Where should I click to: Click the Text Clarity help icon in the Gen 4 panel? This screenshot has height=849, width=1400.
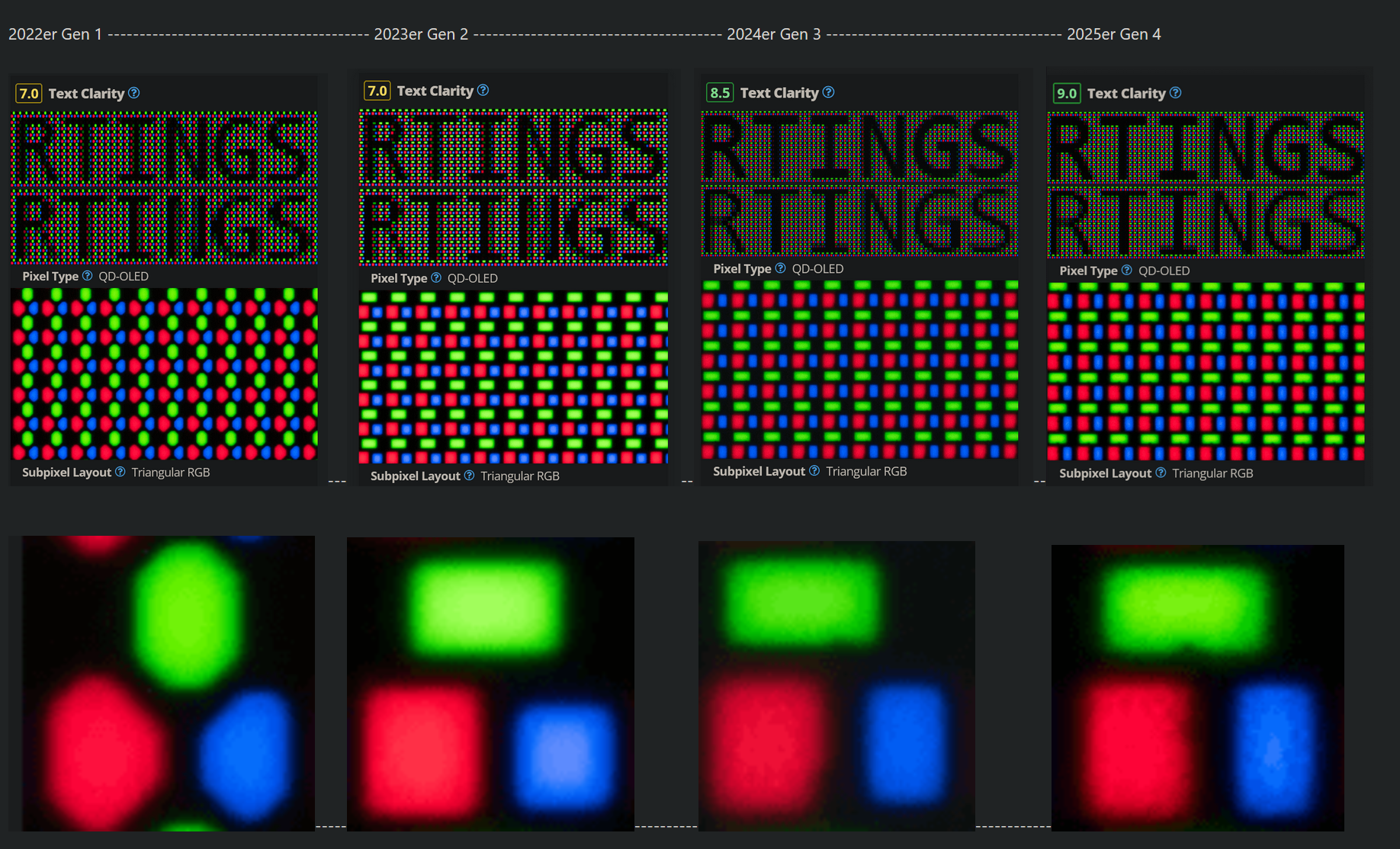(x=1175, y=93)
